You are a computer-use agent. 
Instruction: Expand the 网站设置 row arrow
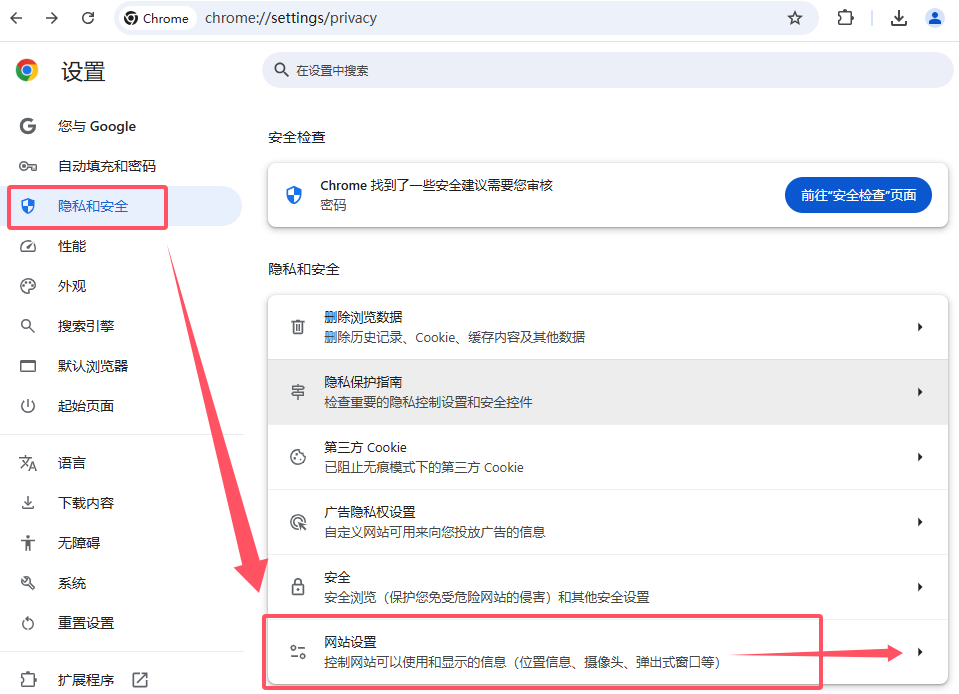pos(919,652)
